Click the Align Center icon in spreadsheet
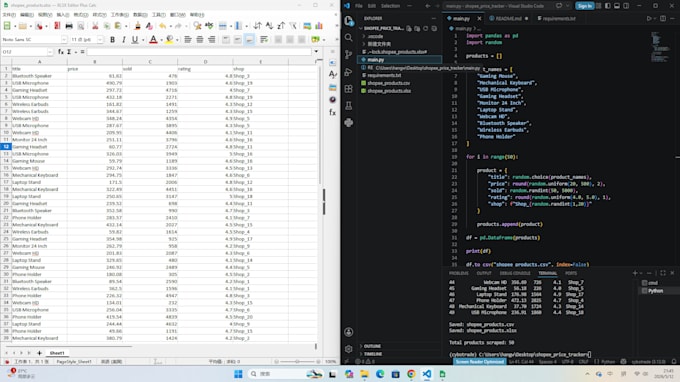Image resolution: width=680 pixels, height=382 pixels. (x=200, y=39)
